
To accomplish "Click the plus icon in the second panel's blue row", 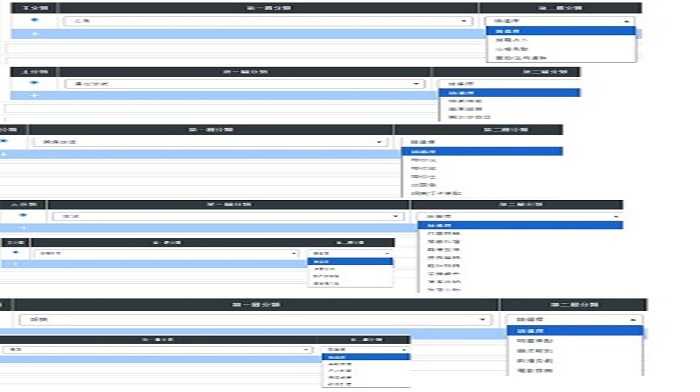I will pos(34,96).
